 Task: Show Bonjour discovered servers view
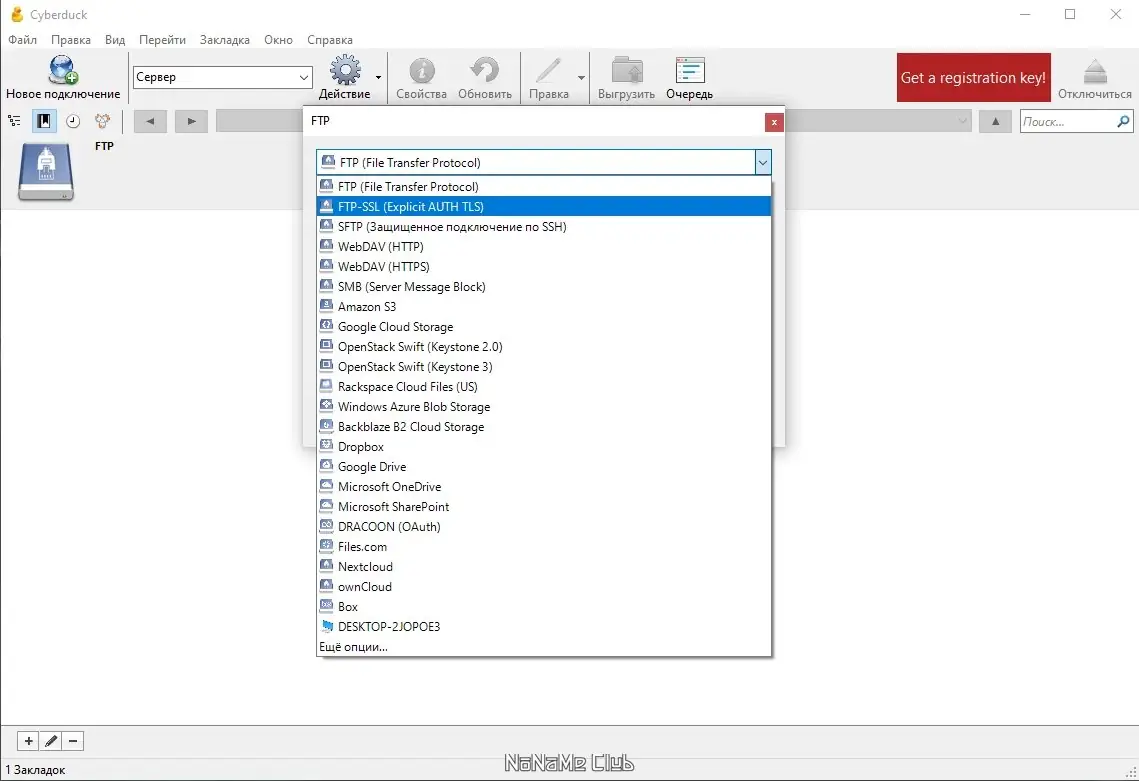[x=102, y=121]
